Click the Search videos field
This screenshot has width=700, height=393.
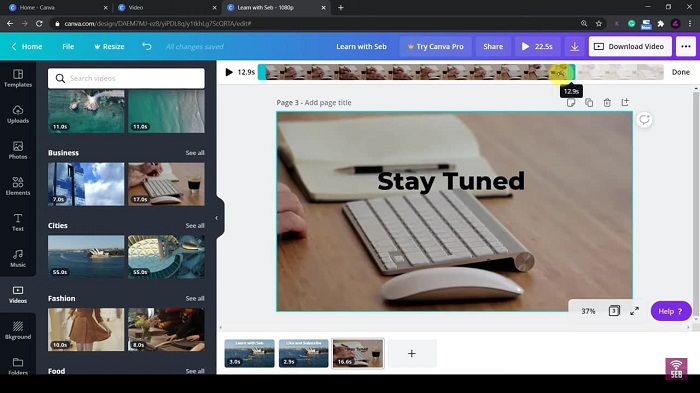coord(126,78)
